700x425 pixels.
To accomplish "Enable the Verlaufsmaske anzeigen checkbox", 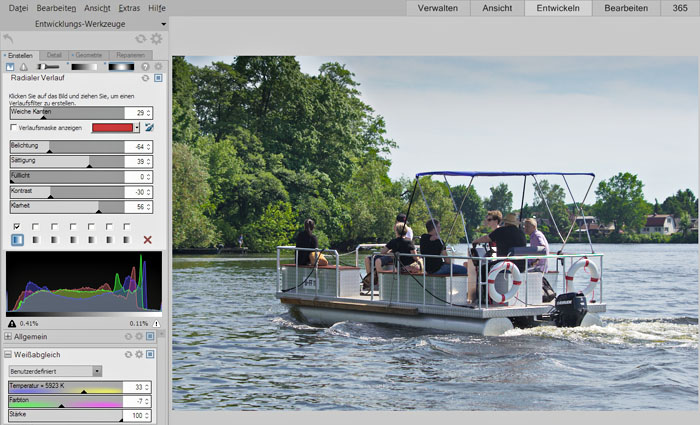I will coord(13,128).
